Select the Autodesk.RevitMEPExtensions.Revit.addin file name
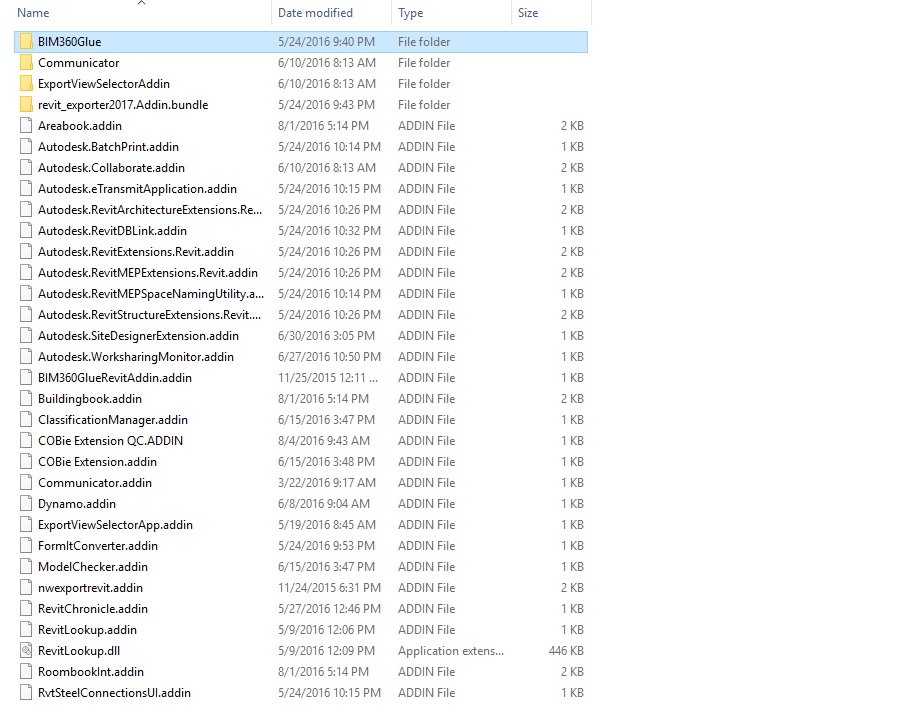This screenshot has height=717, width=918. 148,273
